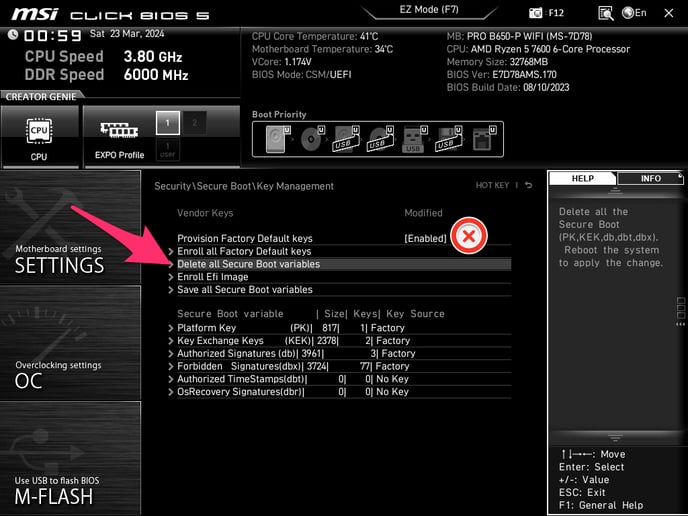Select the USB hard disk boot device
This screenshot has height=516, width=688.
click(x=346, y=139)
